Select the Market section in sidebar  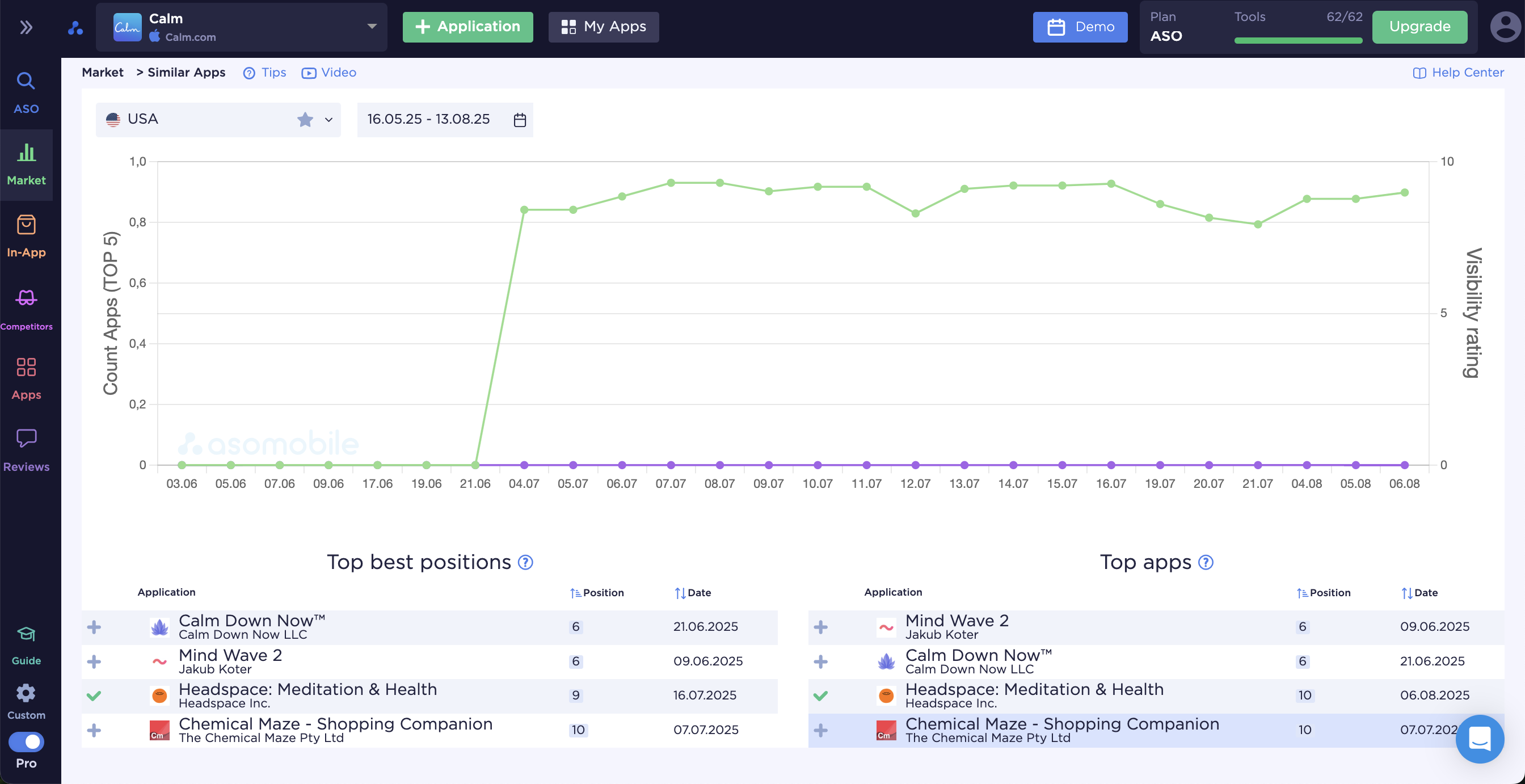26,165
